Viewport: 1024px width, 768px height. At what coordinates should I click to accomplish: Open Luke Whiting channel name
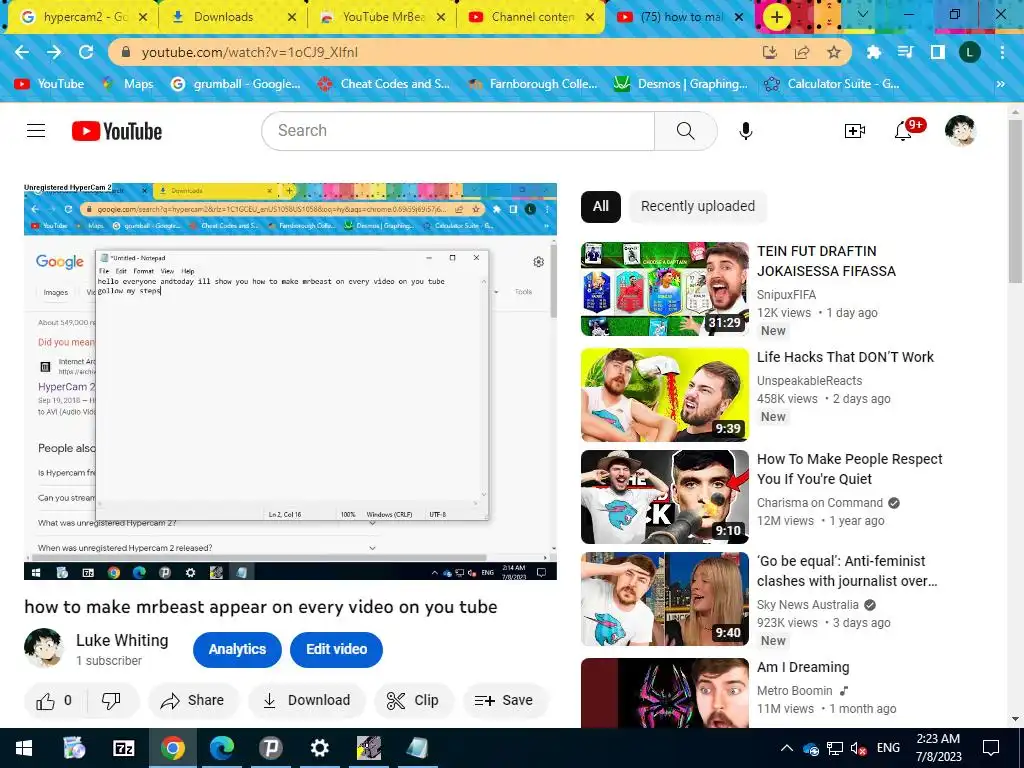tap(122, 641)
